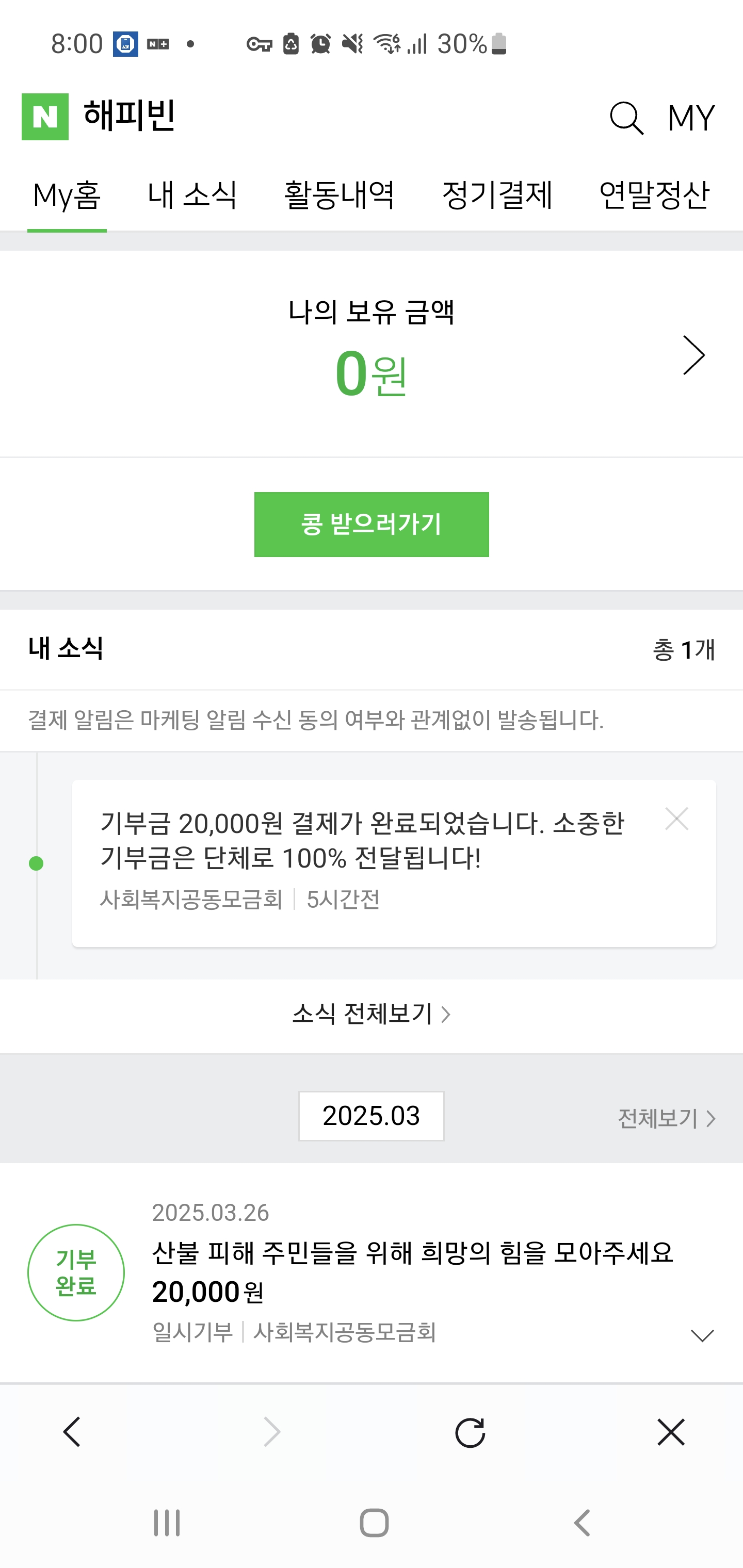Open 전체보기 for donation history

pyautogui.click(x=666, y=1118)
